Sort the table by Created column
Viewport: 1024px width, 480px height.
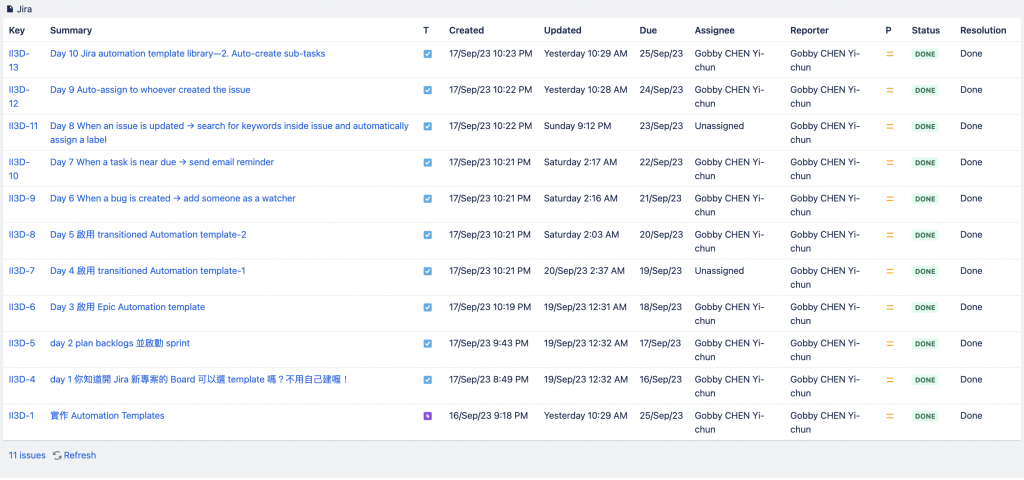click(x=466, y=31)
